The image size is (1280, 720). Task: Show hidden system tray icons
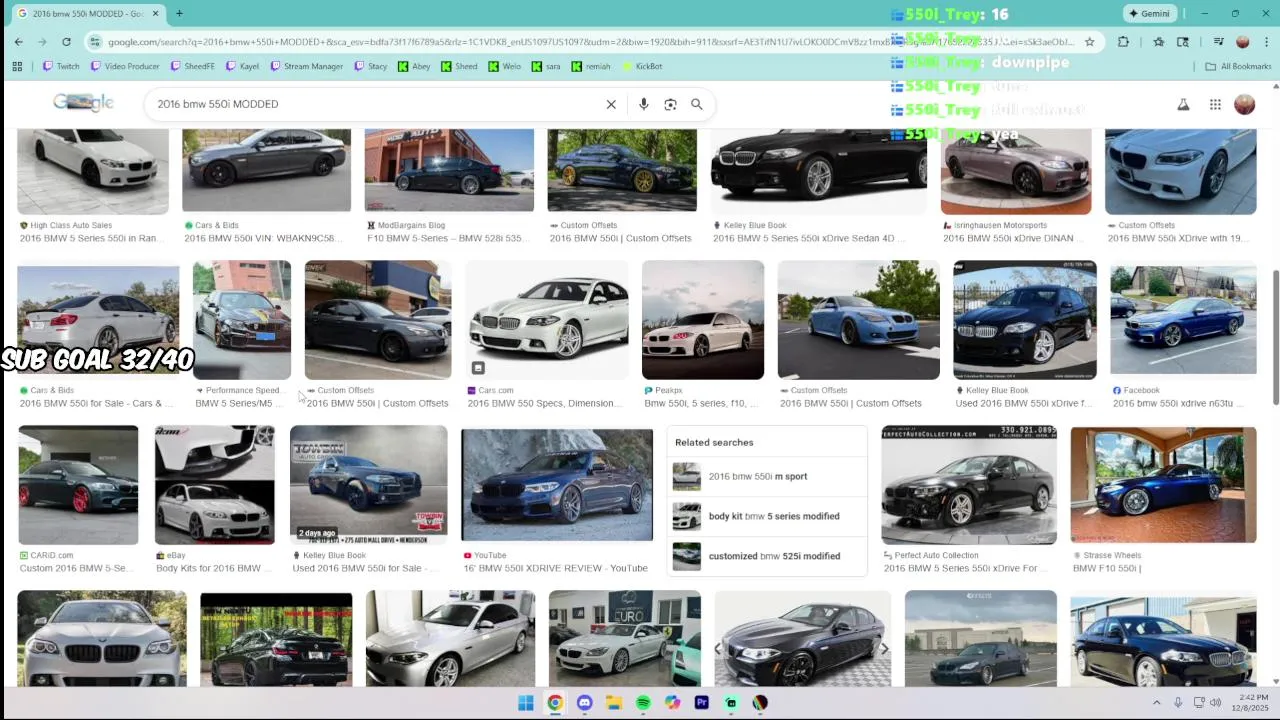click(x=1157, y=703)
